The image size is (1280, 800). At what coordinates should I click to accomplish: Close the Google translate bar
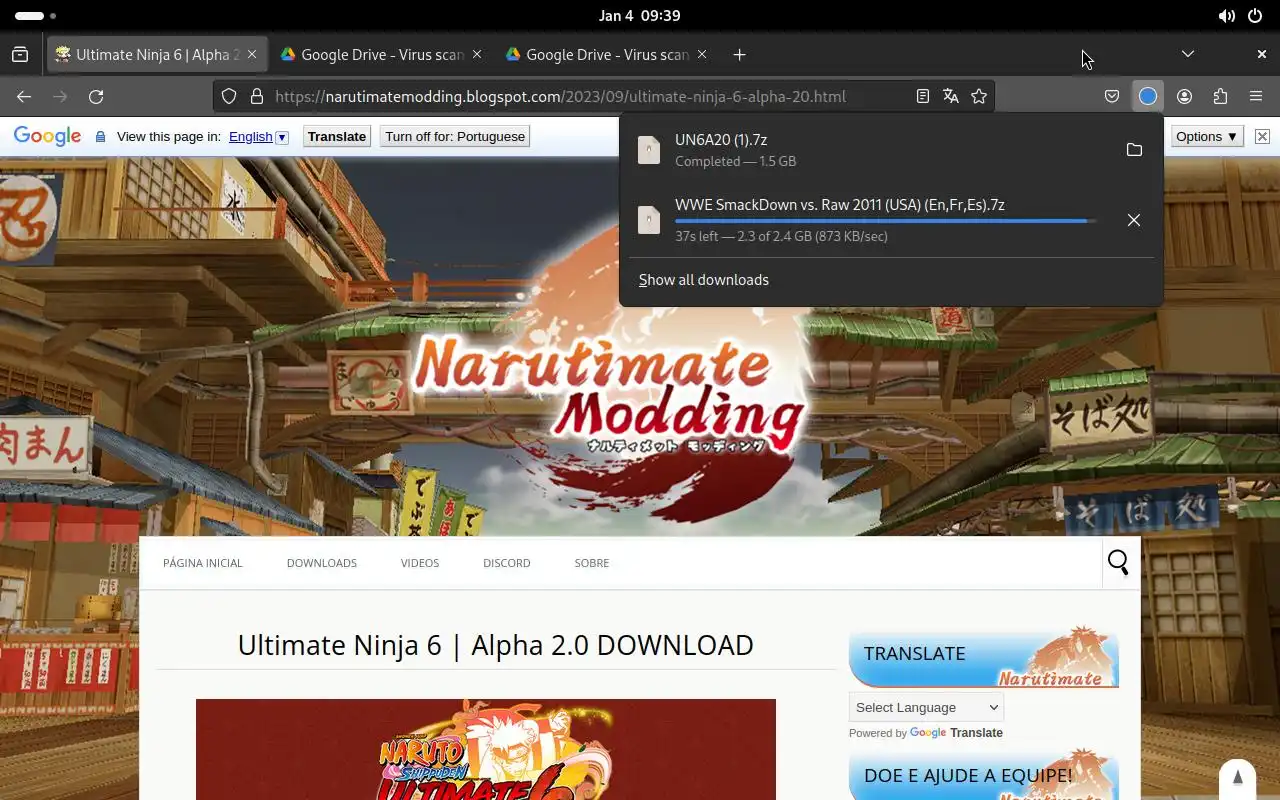pyautogui.click(x=1262, y=137)
